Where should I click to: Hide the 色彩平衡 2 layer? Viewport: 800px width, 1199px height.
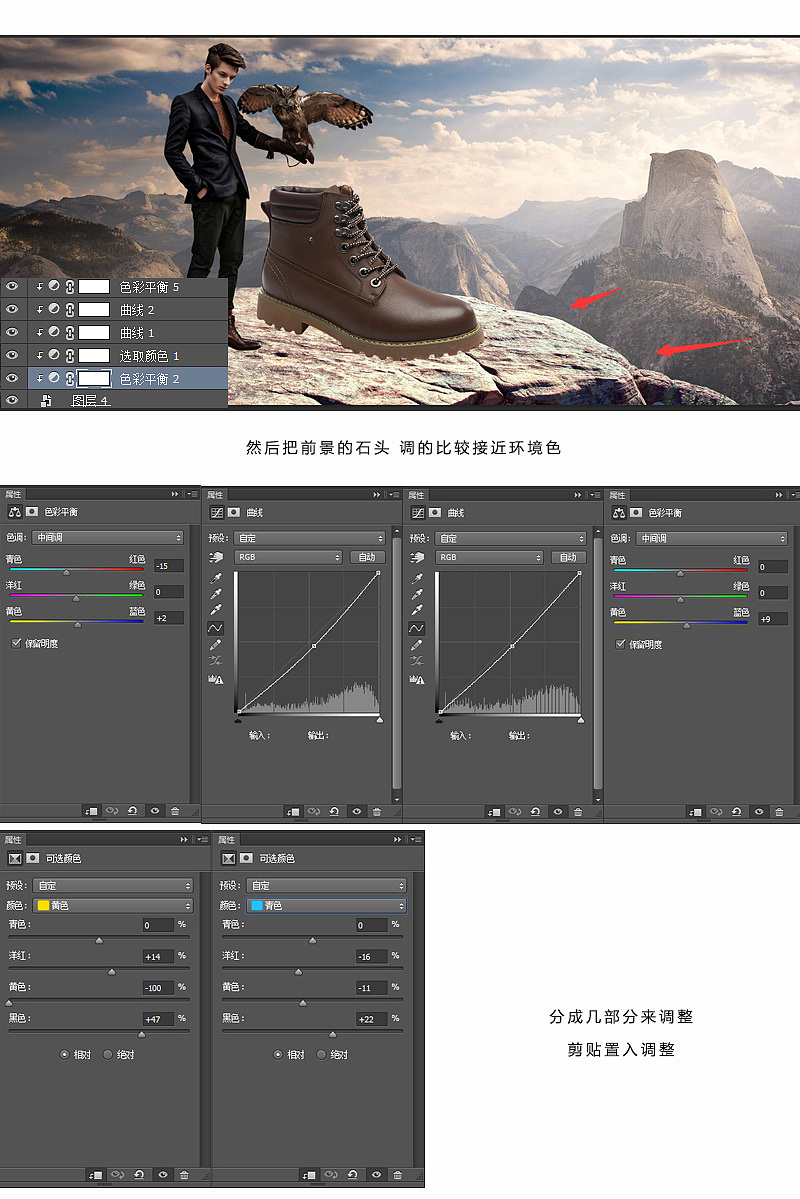point(11,379)
